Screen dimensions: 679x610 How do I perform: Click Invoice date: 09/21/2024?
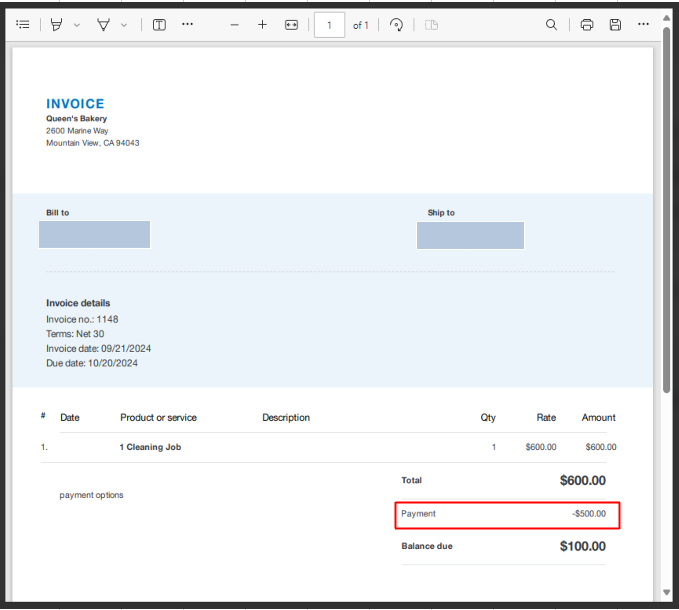coord(98,349)
